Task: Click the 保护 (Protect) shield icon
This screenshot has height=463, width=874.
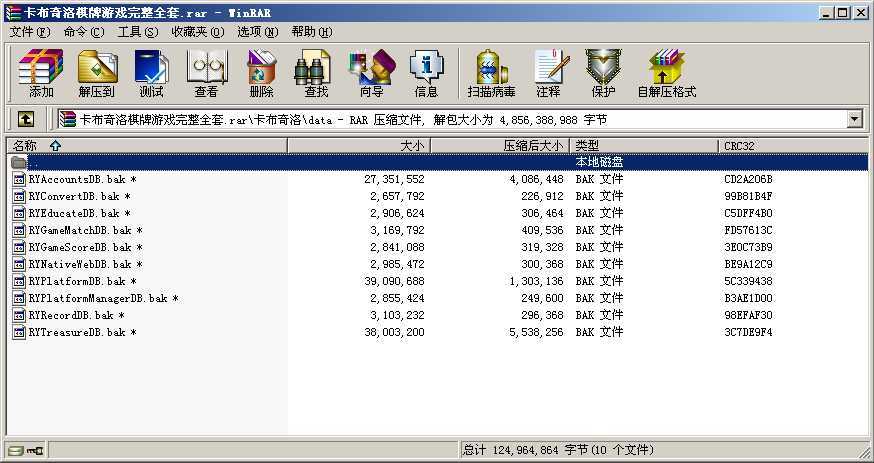Action: click(603, 73)
